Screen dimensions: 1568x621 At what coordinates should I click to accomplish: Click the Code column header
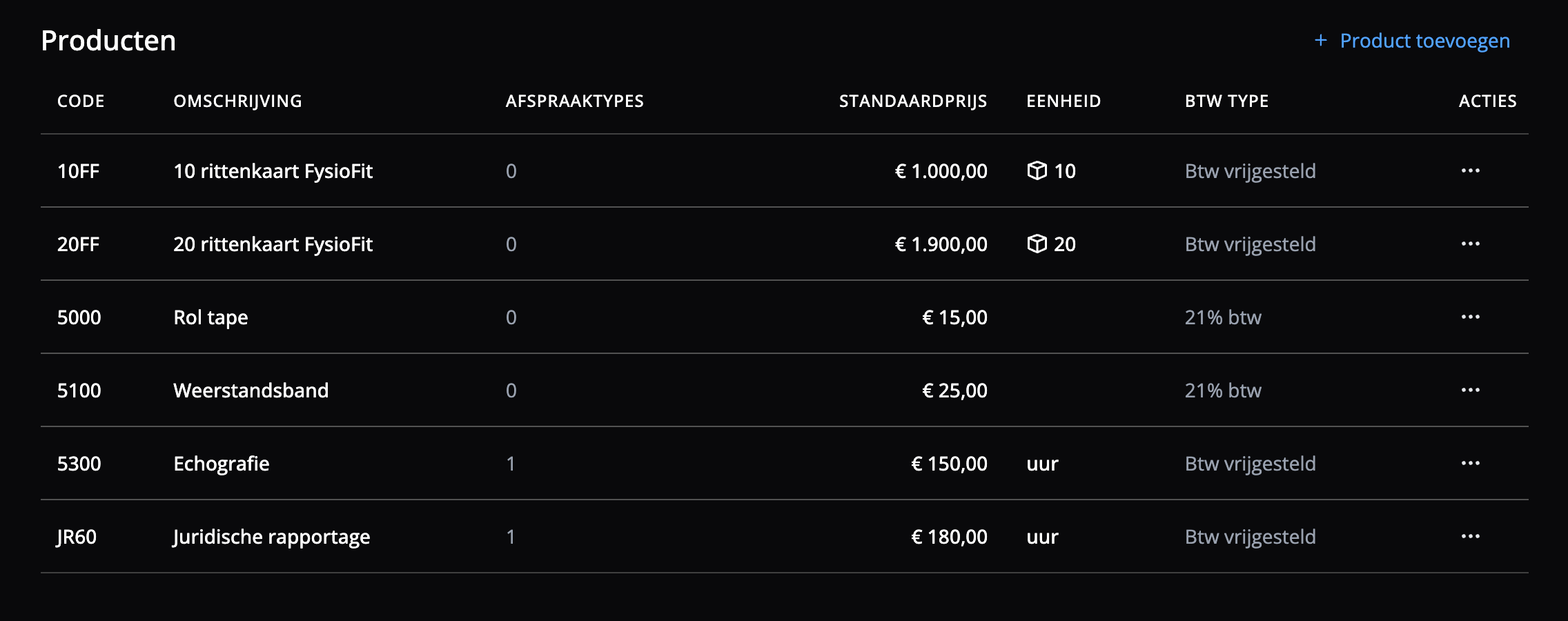(x=81, y=101)
